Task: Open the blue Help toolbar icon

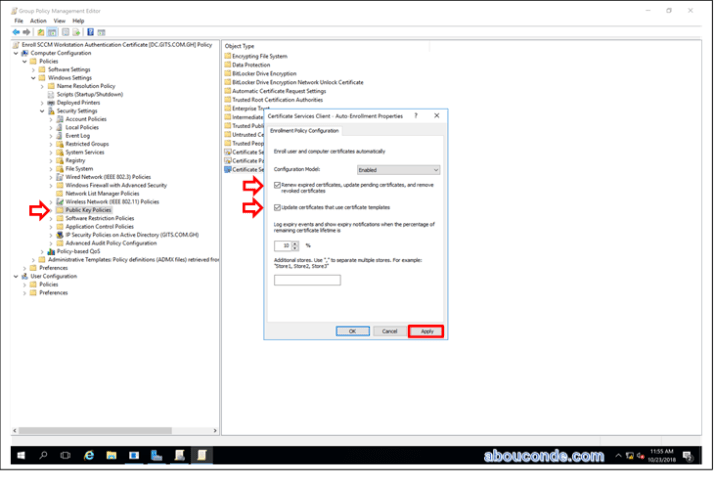Action: [x=90, y=32]
